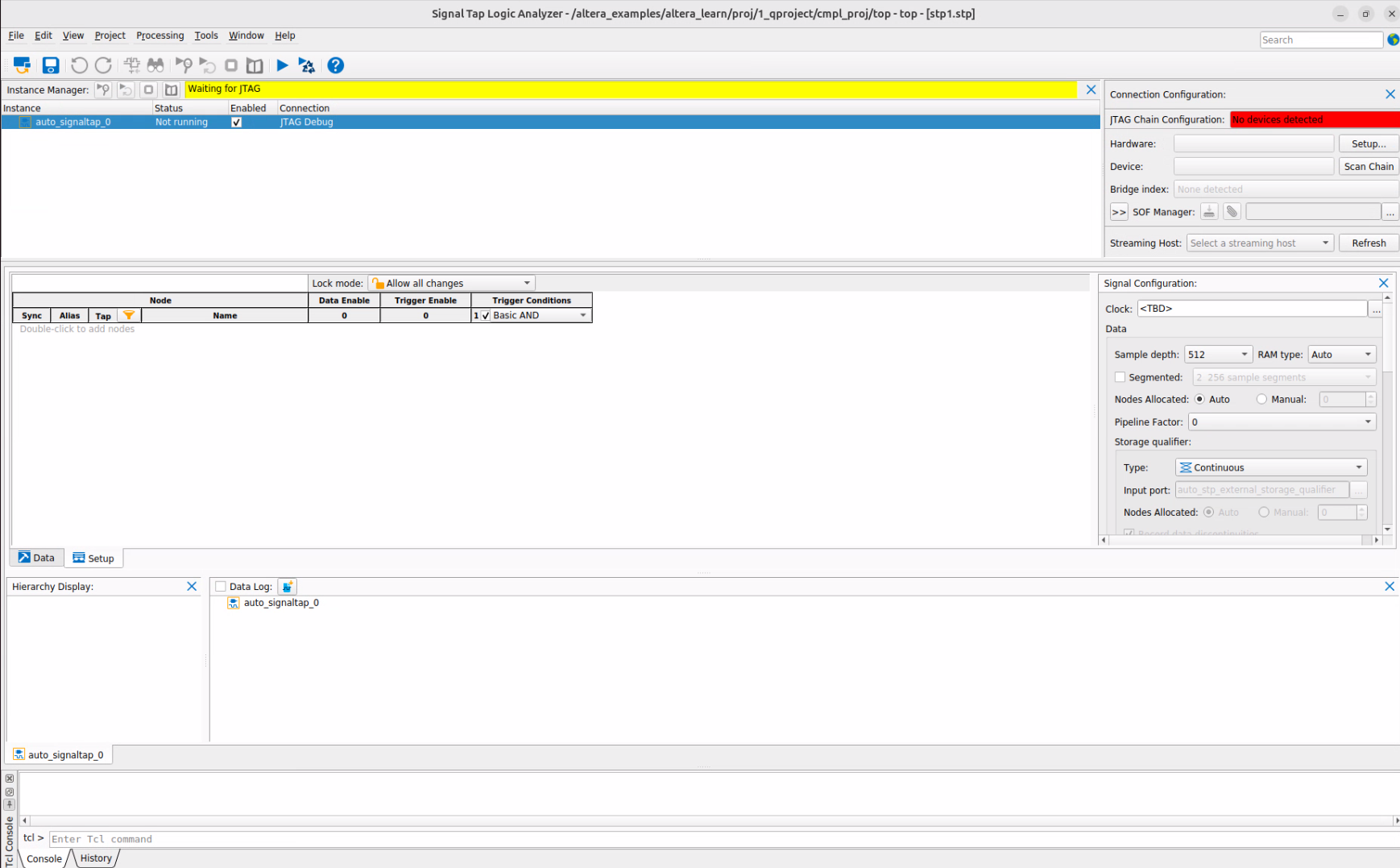Image resolution: width=1400 pixels, height=868 pixels.
Task: Switch to the Setup tab
Action: [x=93, y=558]
